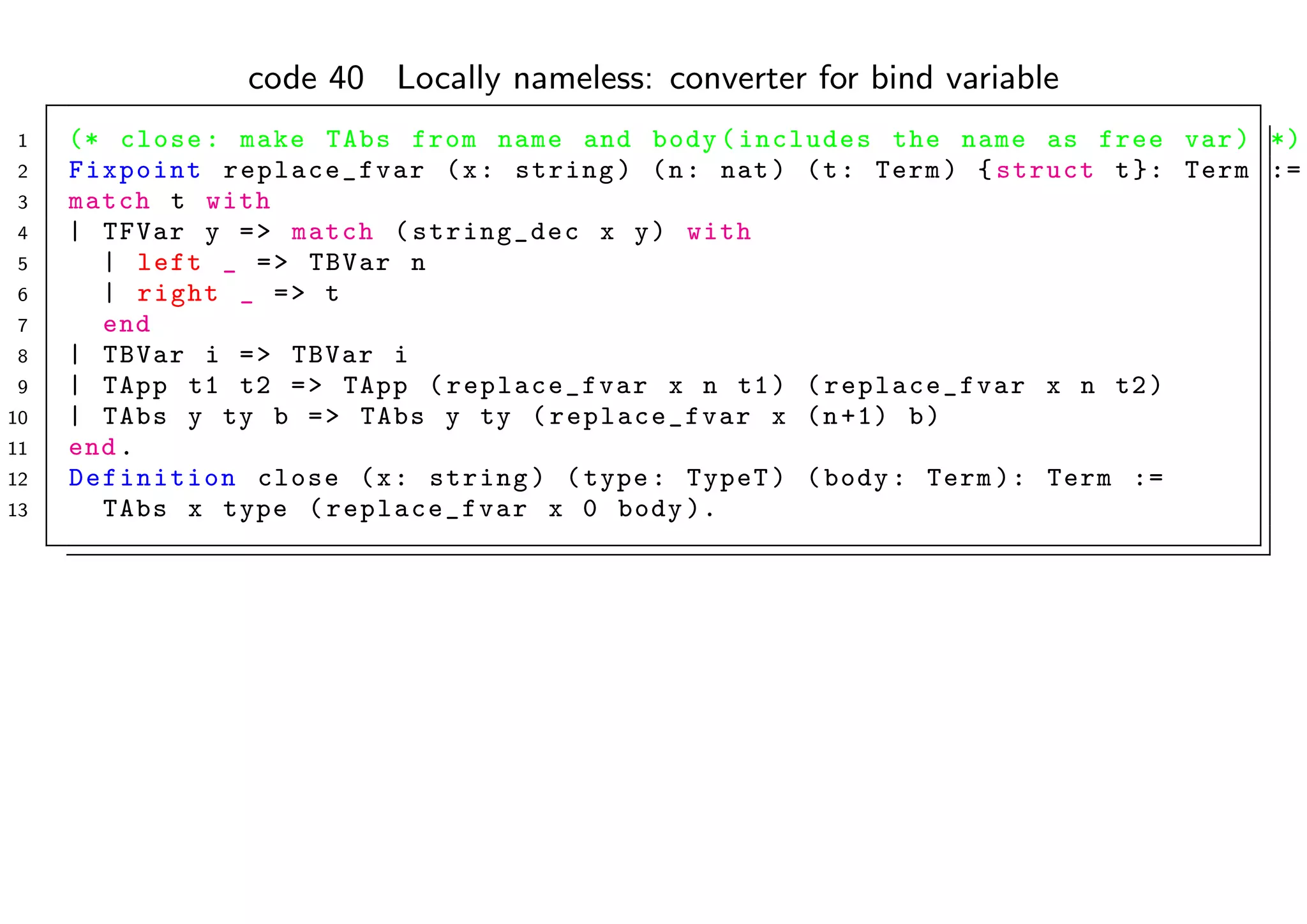Click the indented 'end' on line 7

point(126,324)
